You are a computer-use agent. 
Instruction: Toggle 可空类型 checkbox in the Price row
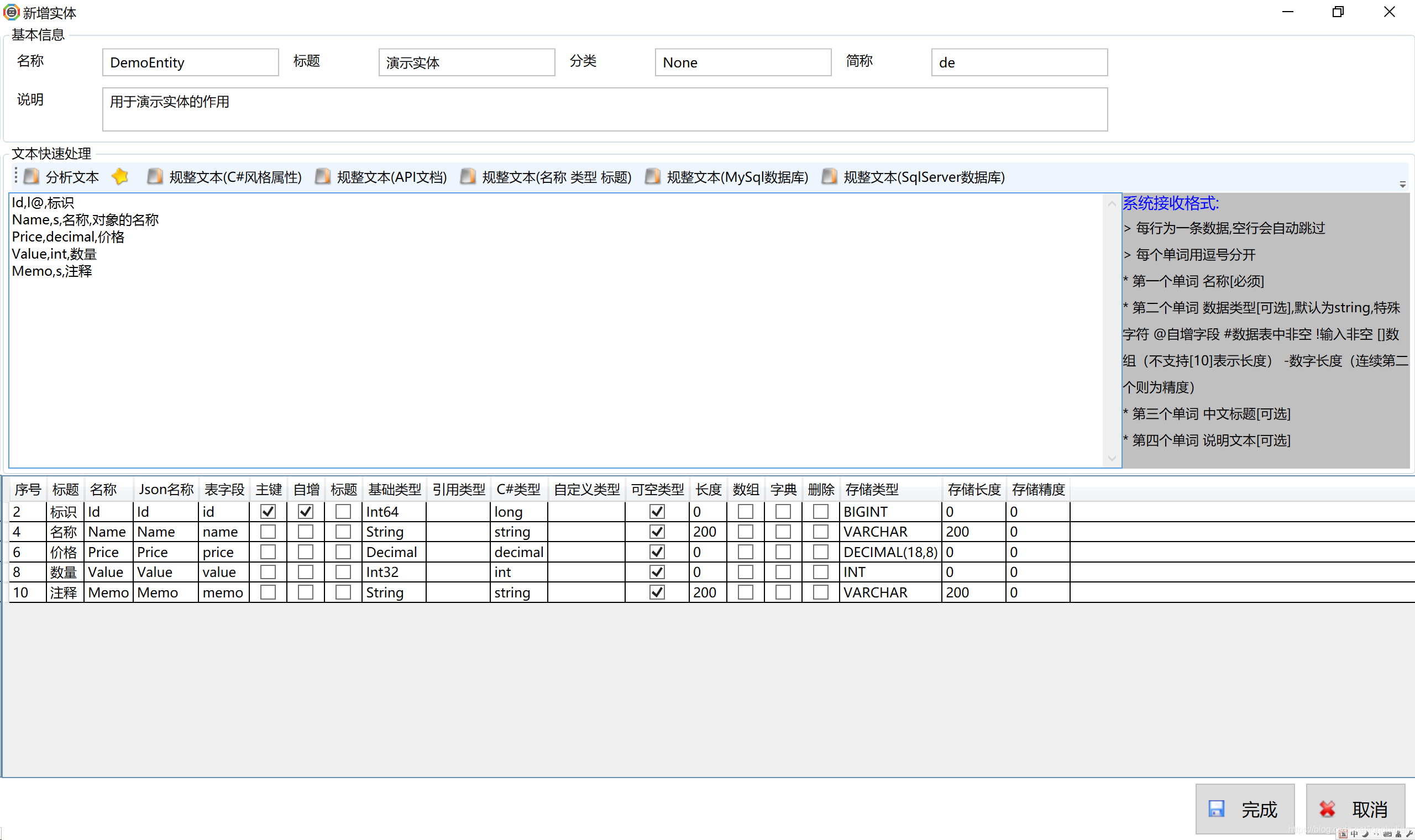[x=657, y=552]
